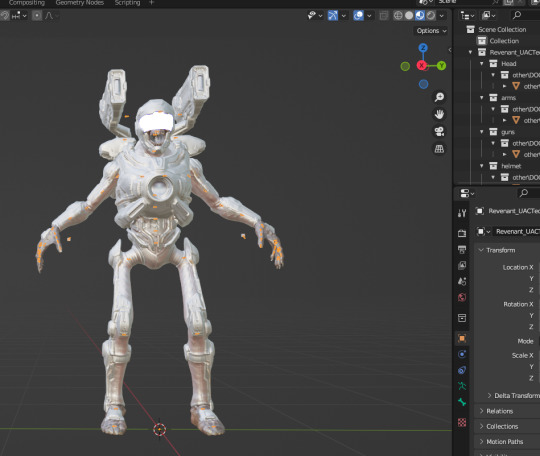The width and height of the screenshot is (540, 456).
Task: Click the unlabeled blue negative Z gizmo ball
Action: [x=424, y=84]
